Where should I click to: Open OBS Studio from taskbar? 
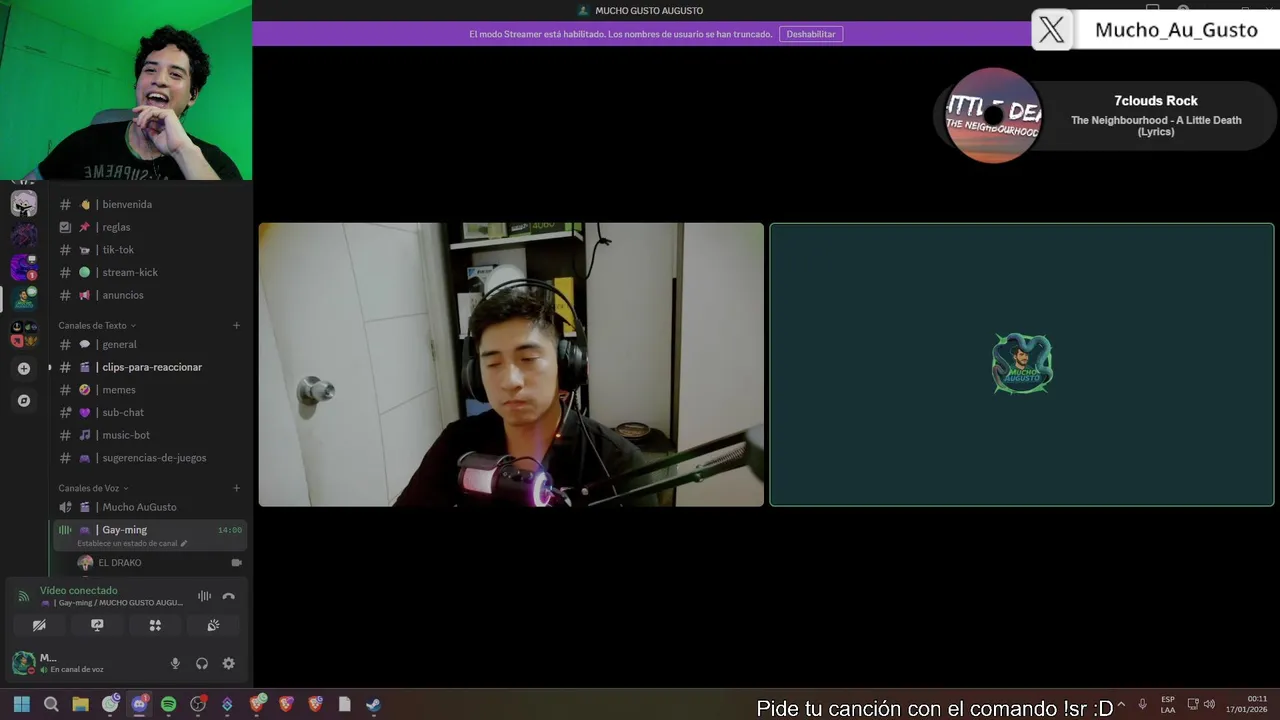(198, 704)
